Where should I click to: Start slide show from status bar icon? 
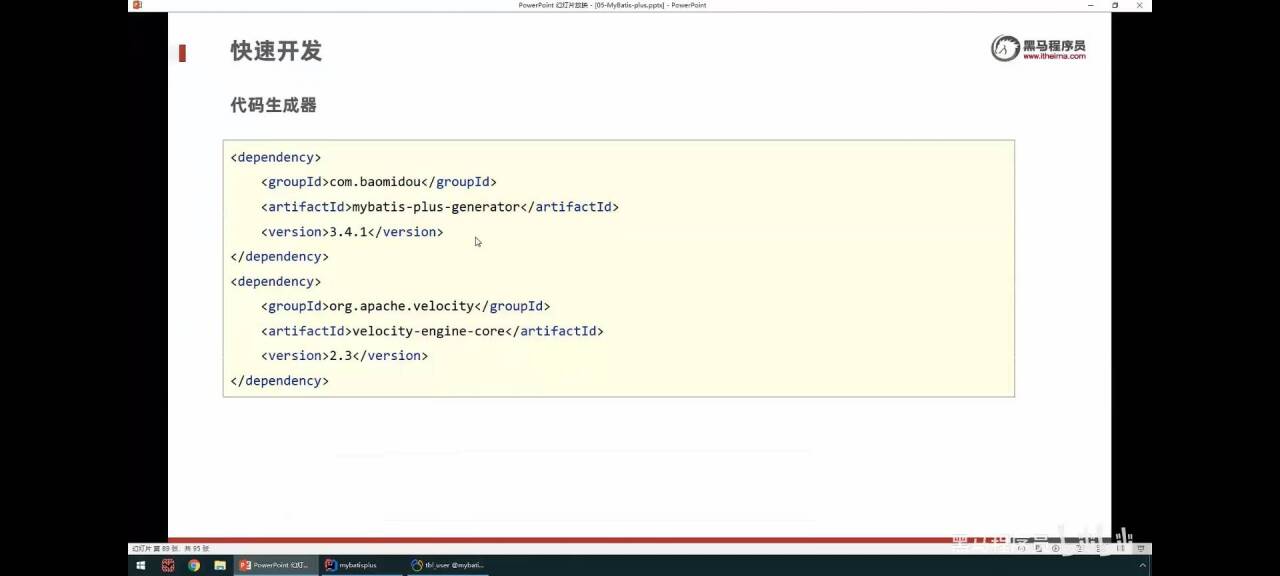coord(1141,548)
